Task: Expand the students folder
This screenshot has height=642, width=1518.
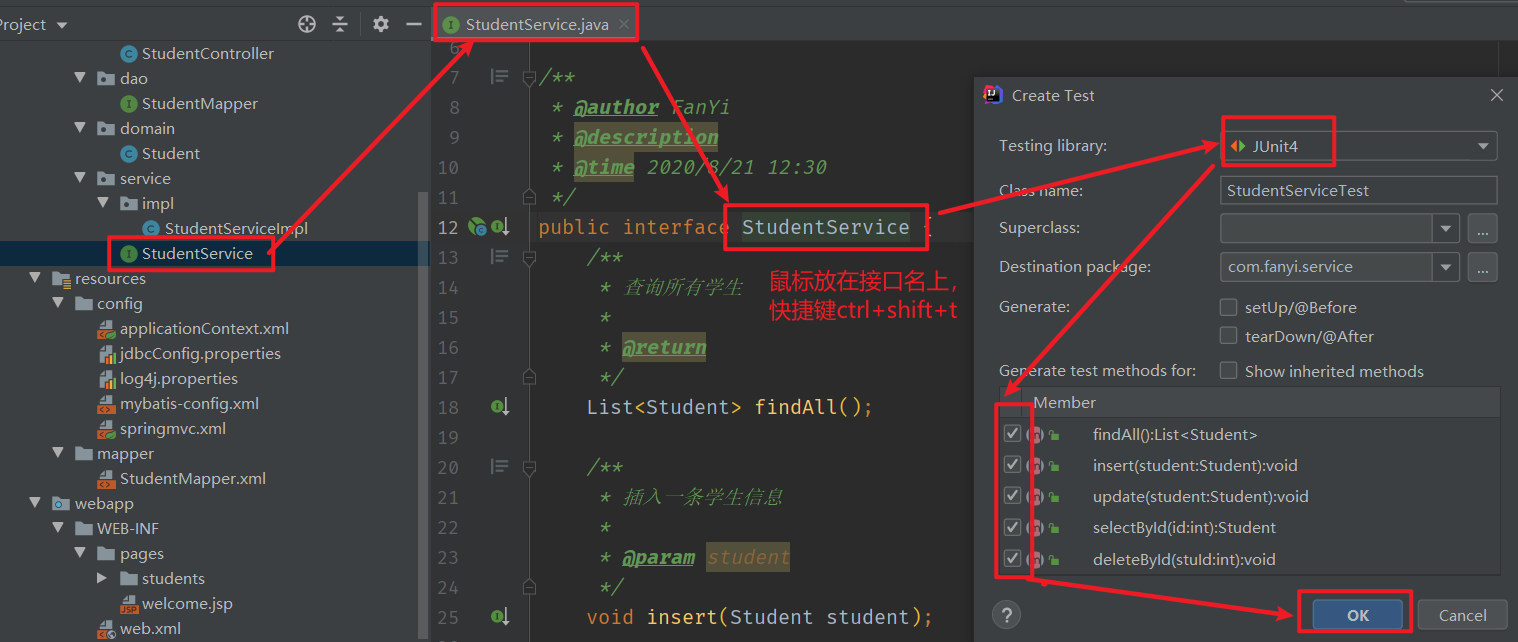Action: tap(103, 578)
